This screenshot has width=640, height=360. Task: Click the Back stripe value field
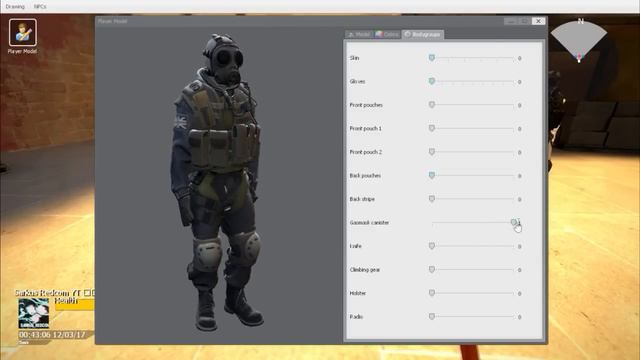pyautogui.click(x=520, y=200)
